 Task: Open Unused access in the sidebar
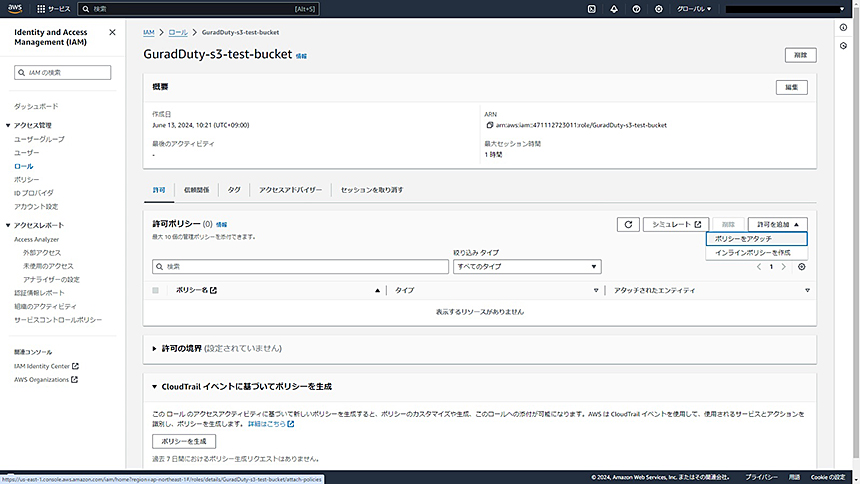tap(48, 266)
